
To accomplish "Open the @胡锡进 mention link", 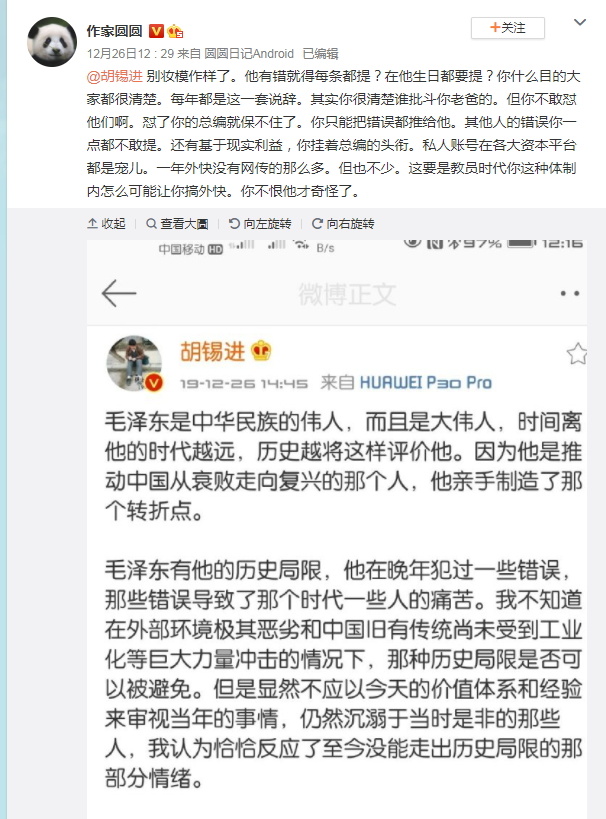I will [114, 76].
